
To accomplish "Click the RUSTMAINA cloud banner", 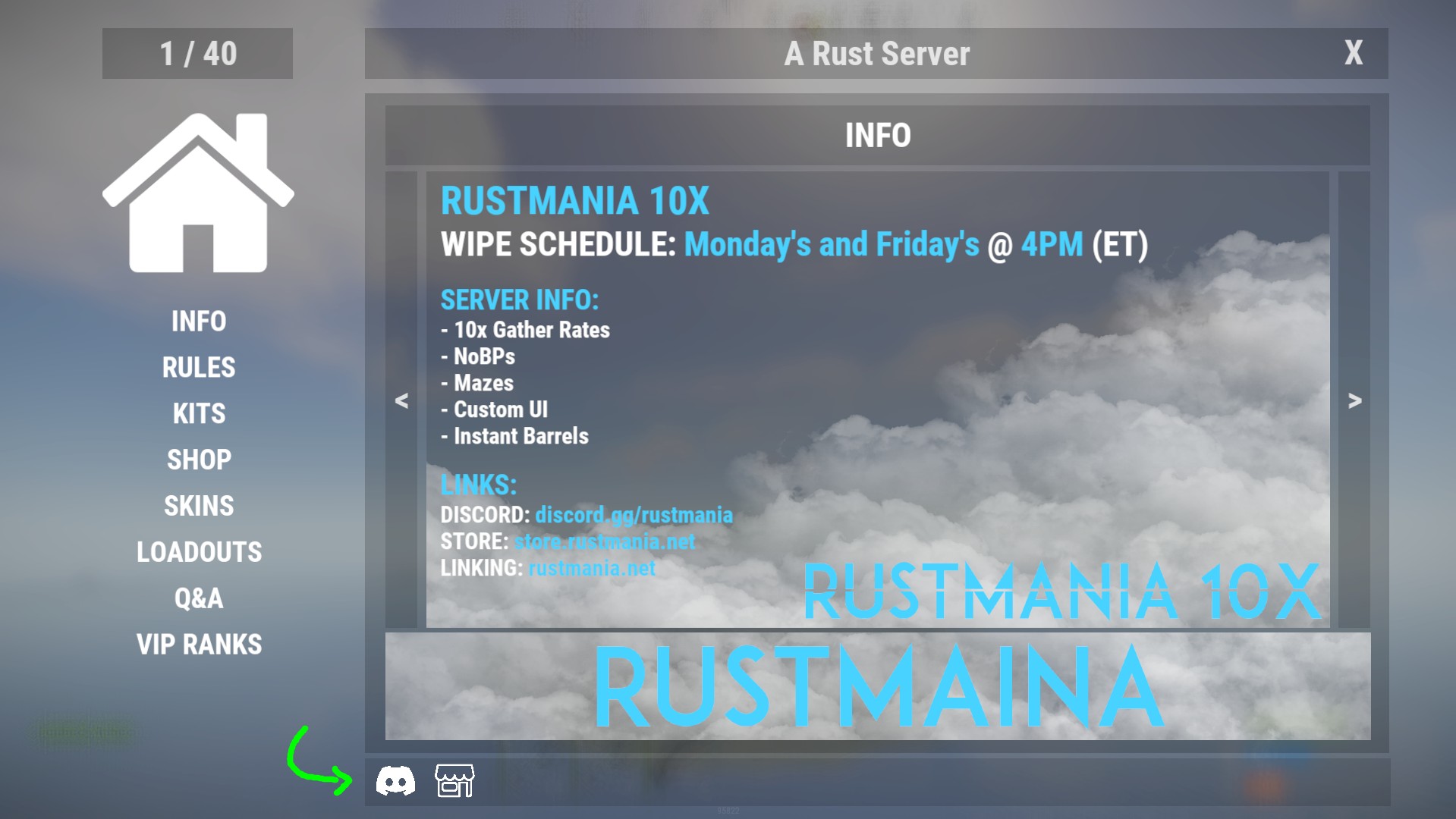I will click(877, 686).
